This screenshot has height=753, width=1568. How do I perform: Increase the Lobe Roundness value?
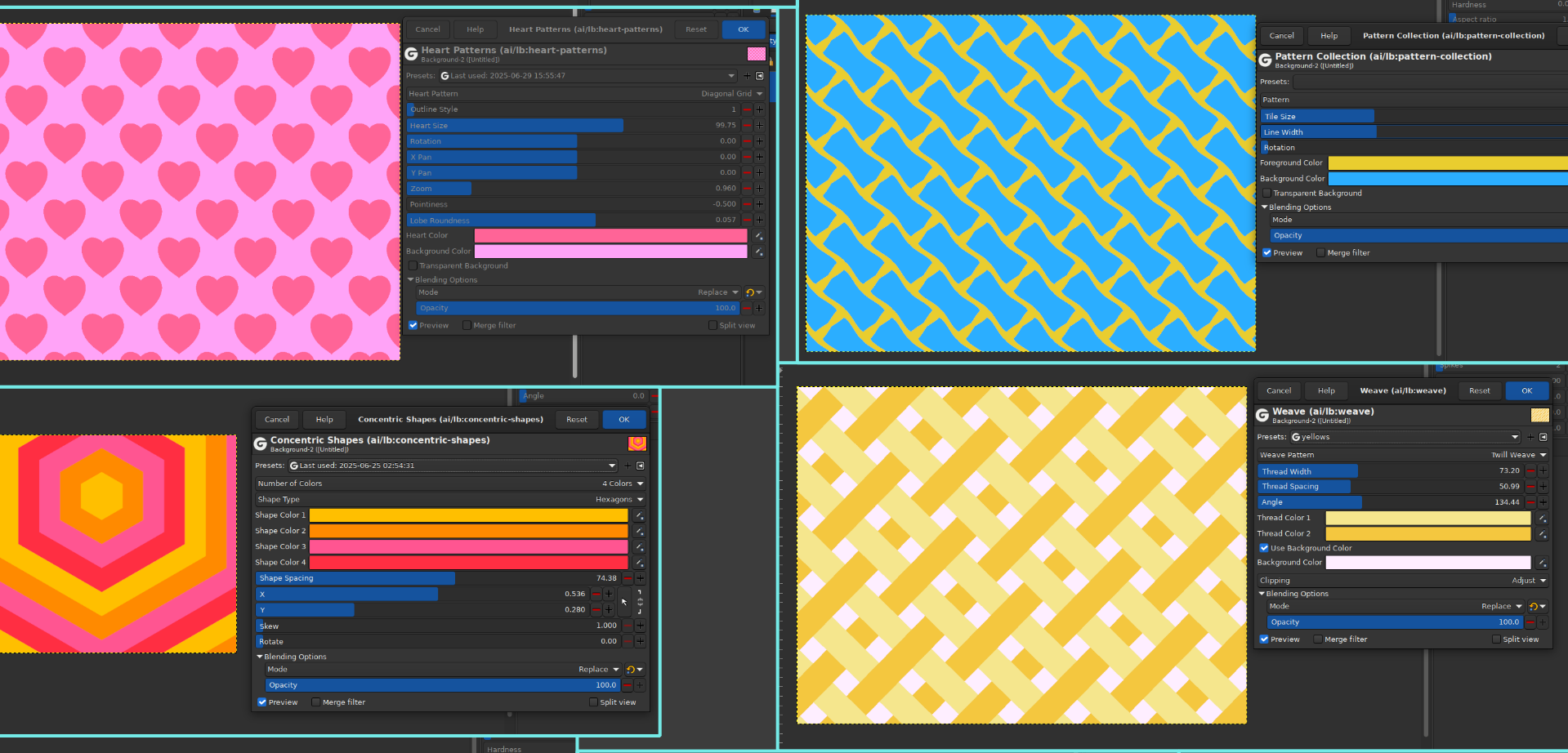(759, 221)
